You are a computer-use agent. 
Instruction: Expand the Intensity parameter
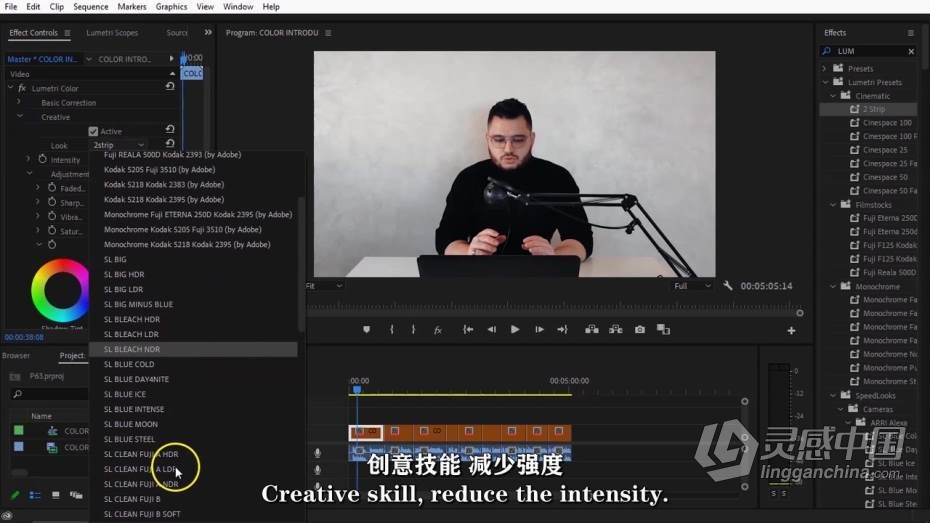click(x=28, y=159)
